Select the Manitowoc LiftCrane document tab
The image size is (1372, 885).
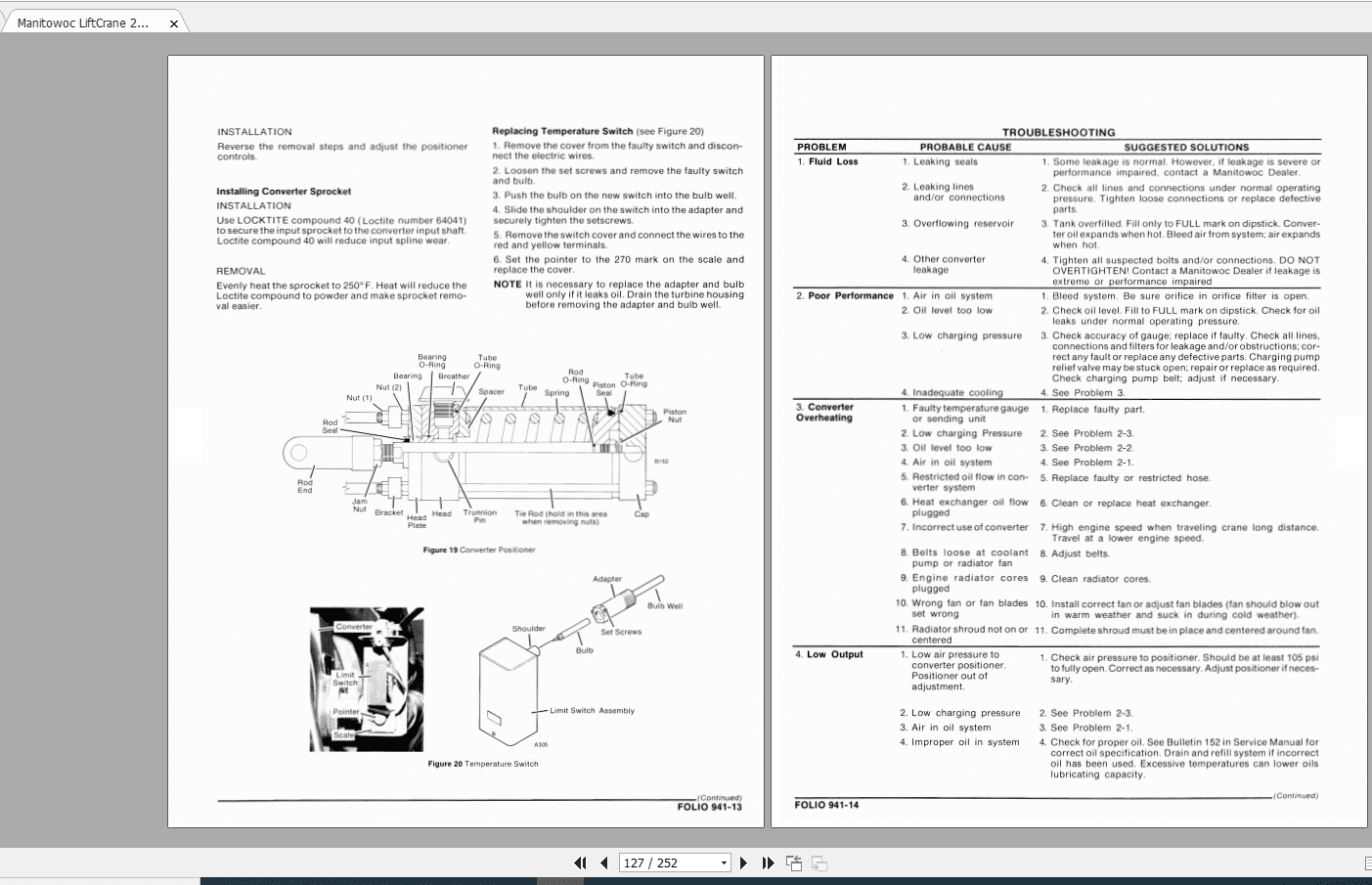[83, 22]
